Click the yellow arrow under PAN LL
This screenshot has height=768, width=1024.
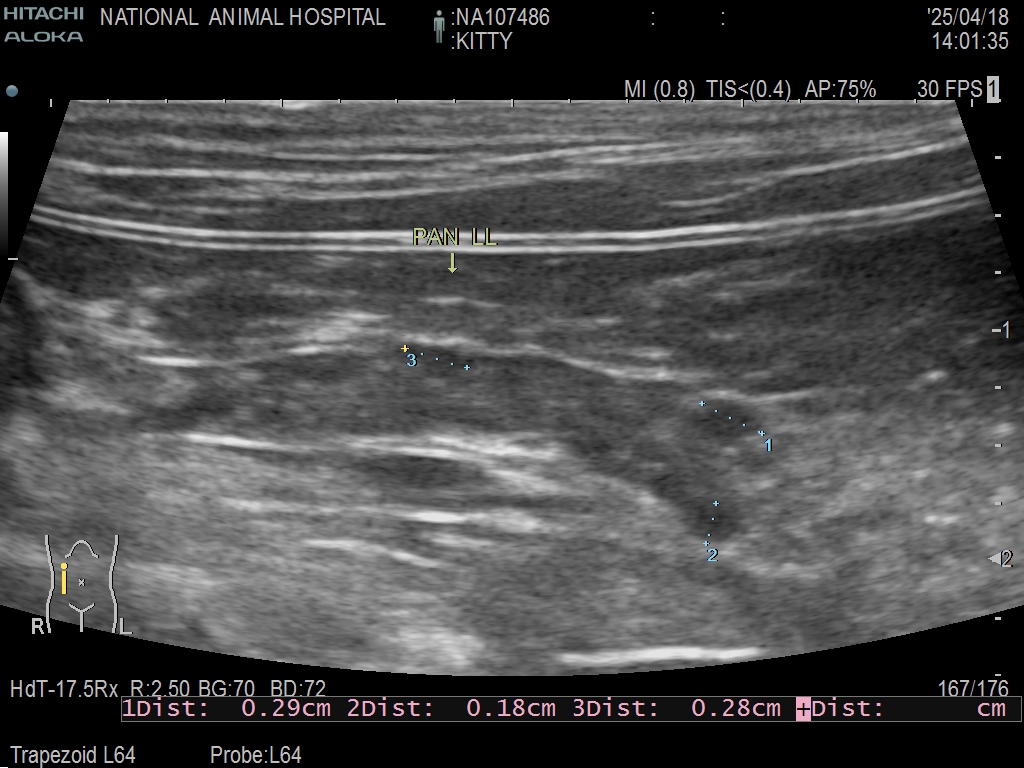(453, 262)
